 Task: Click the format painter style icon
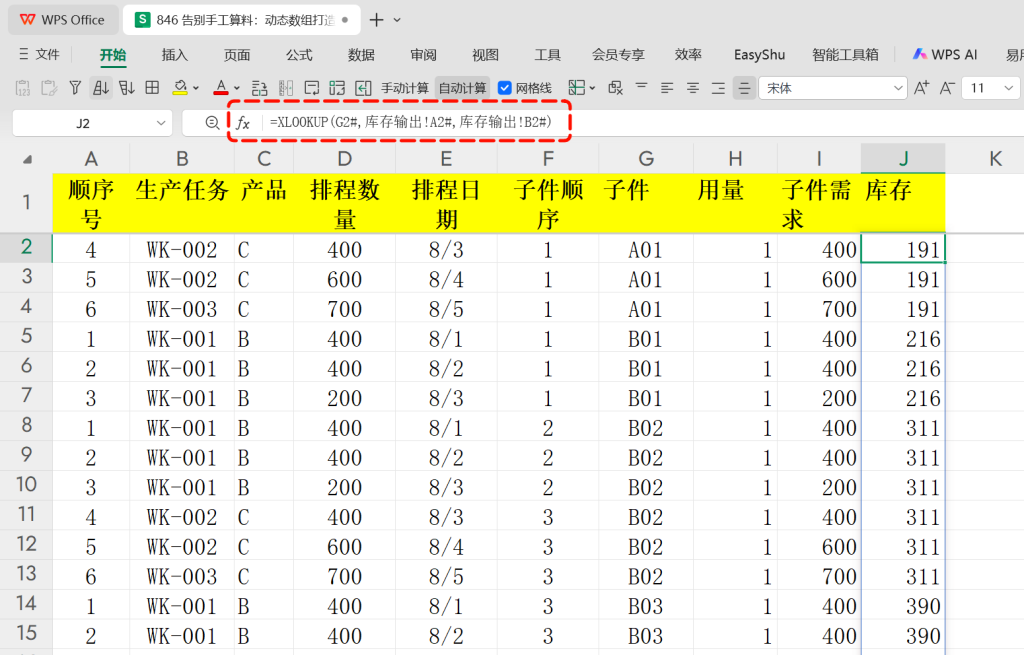615,88
